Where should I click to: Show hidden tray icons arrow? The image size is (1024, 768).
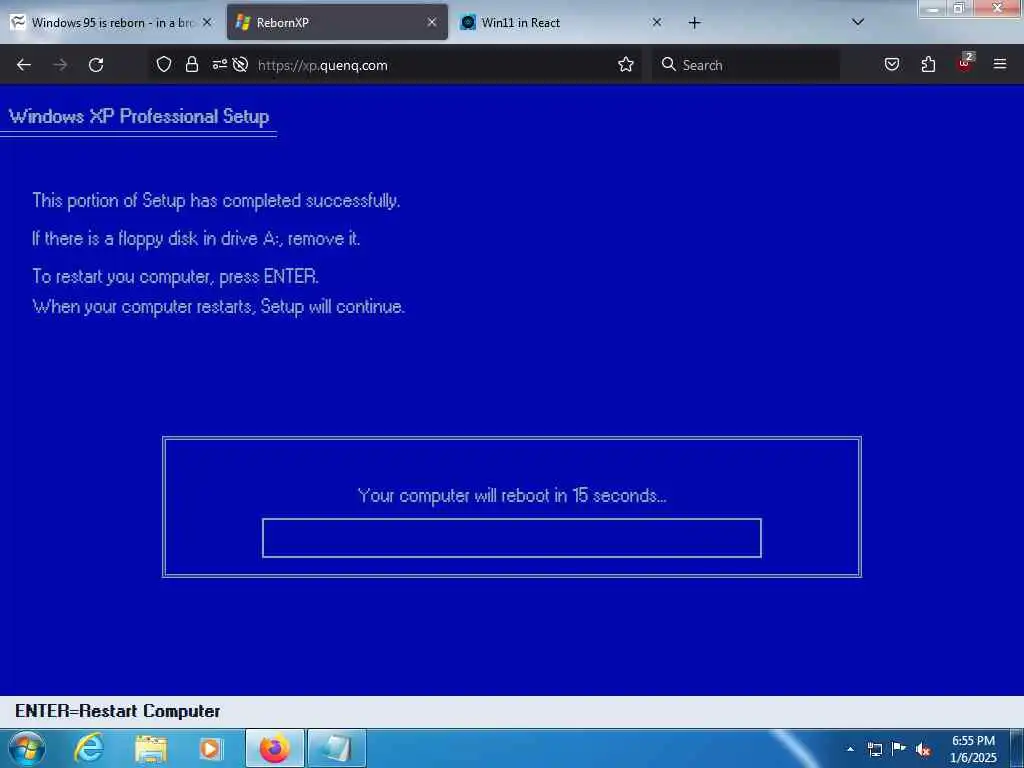[x=850, y=749]
